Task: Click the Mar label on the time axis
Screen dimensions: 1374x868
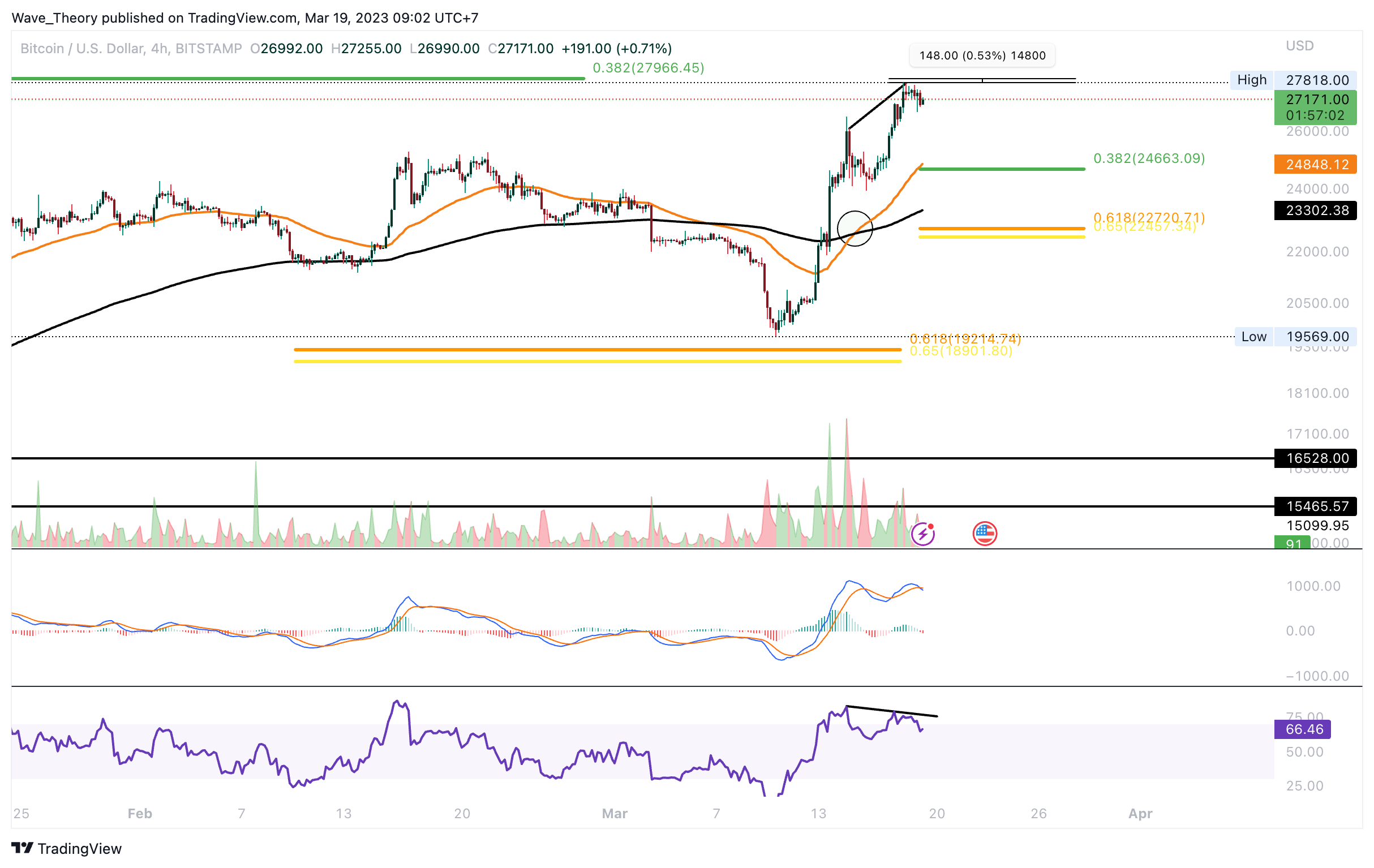Action: [x=615, y=814]
